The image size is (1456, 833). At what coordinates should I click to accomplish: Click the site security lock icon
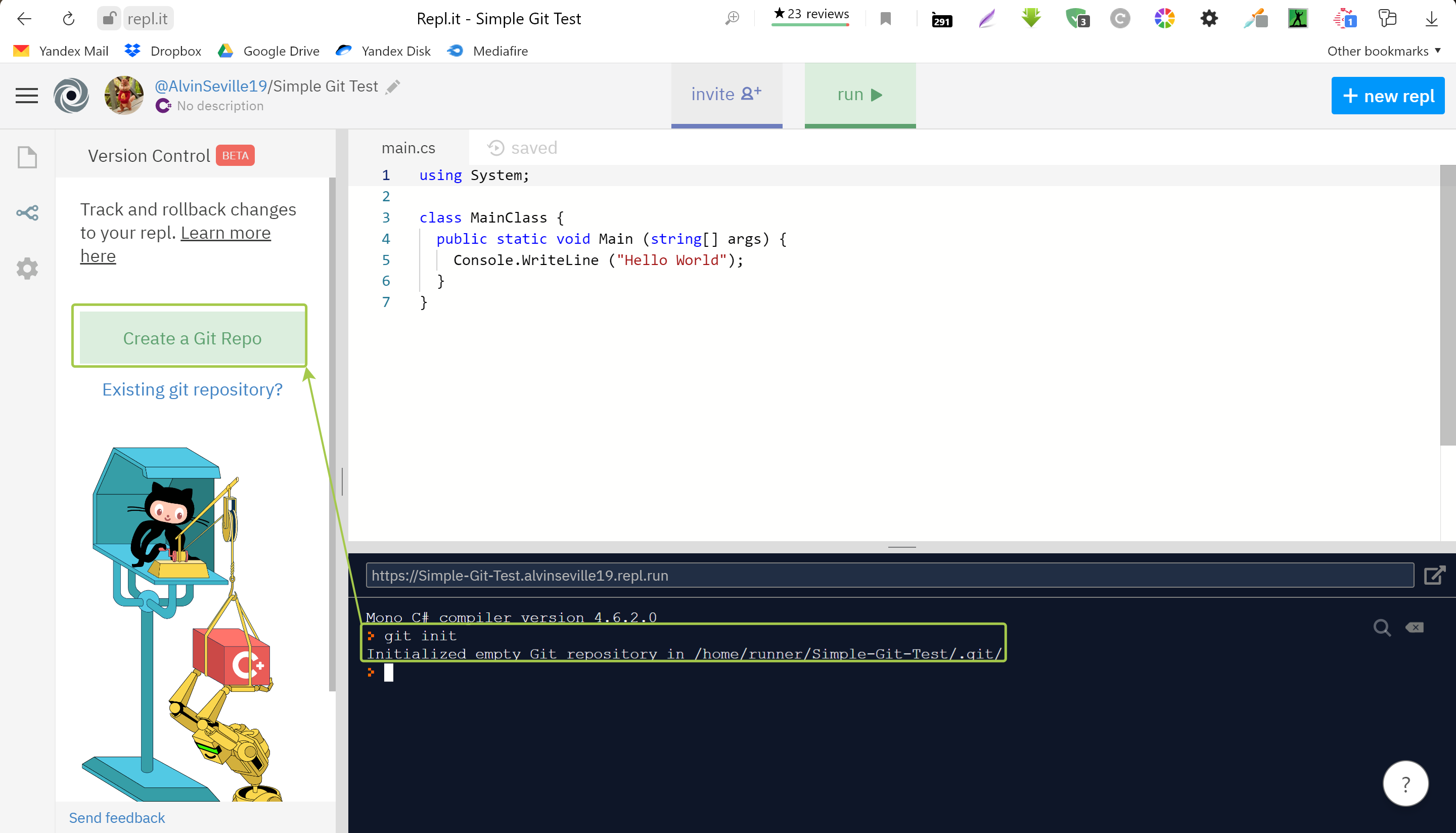(x=108, y=19)
